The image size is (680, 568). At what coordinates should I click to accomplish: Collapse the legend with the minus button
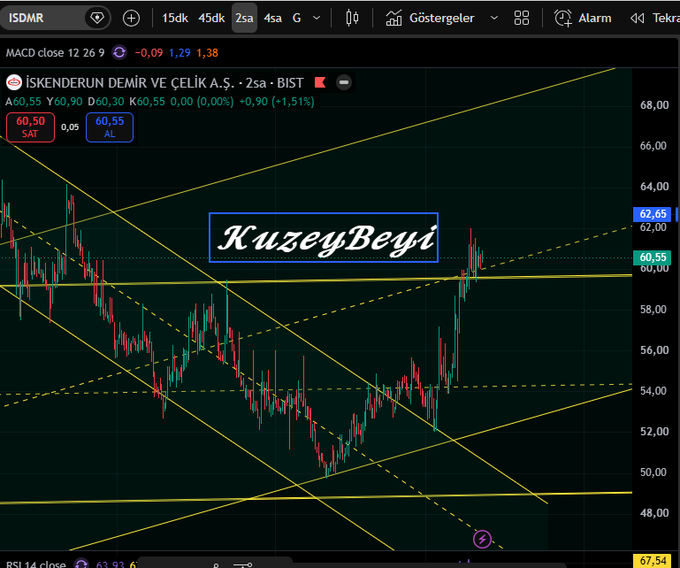coord(343,82)
